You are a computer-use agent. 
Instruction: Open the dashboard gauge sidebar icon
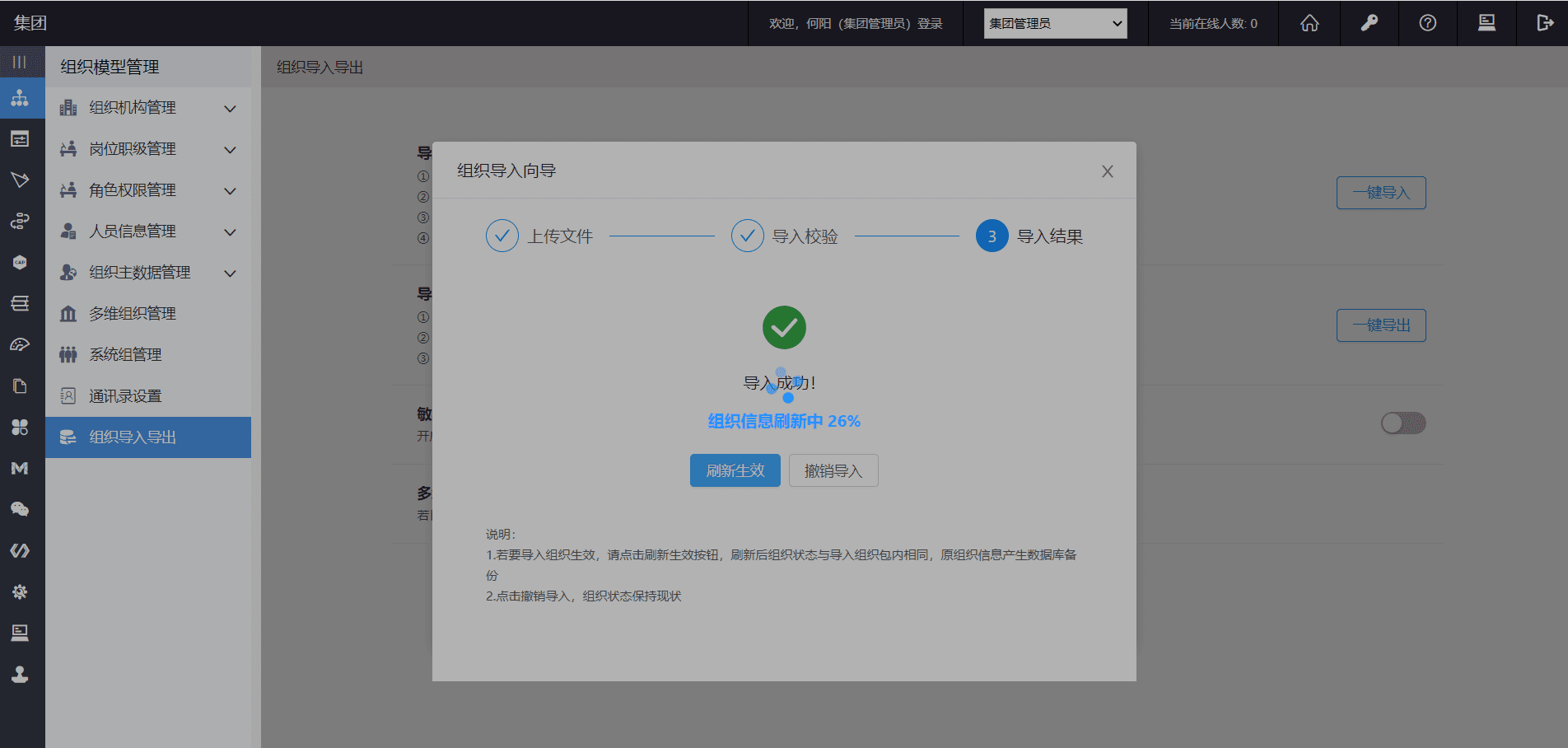(20, 344)
